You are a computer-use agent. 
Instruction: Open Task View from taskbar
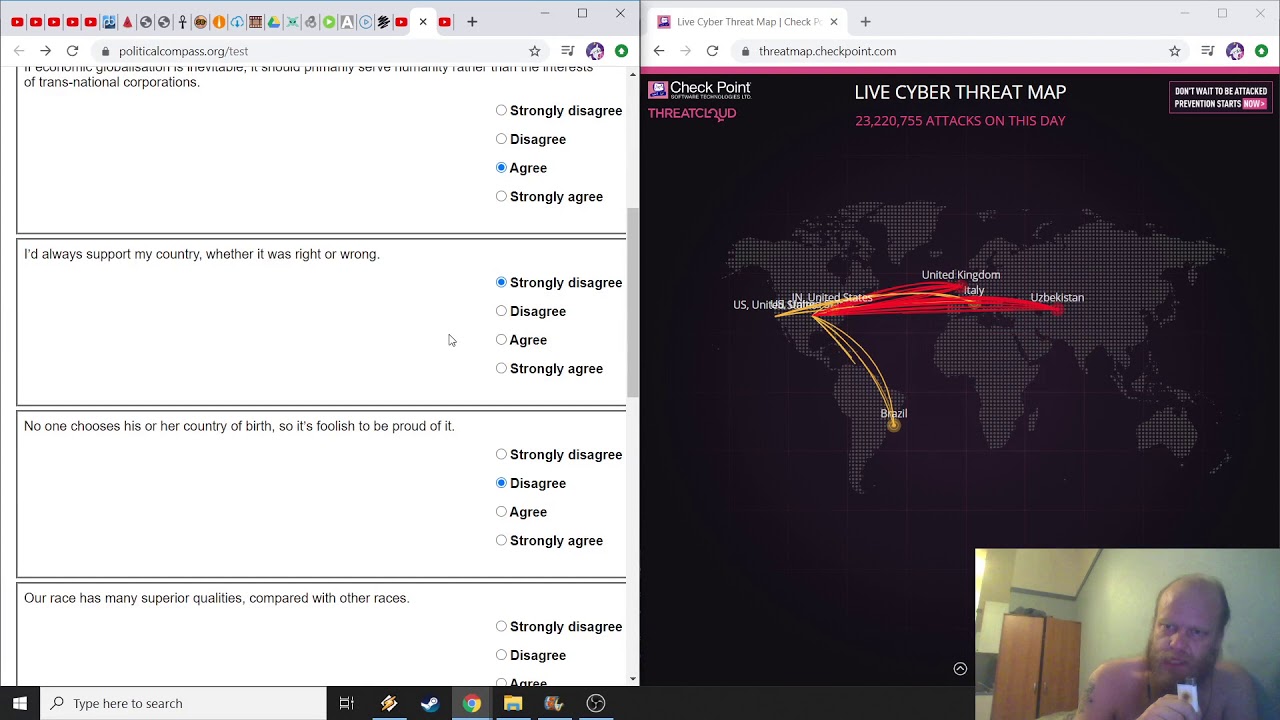tap(347, 703)
